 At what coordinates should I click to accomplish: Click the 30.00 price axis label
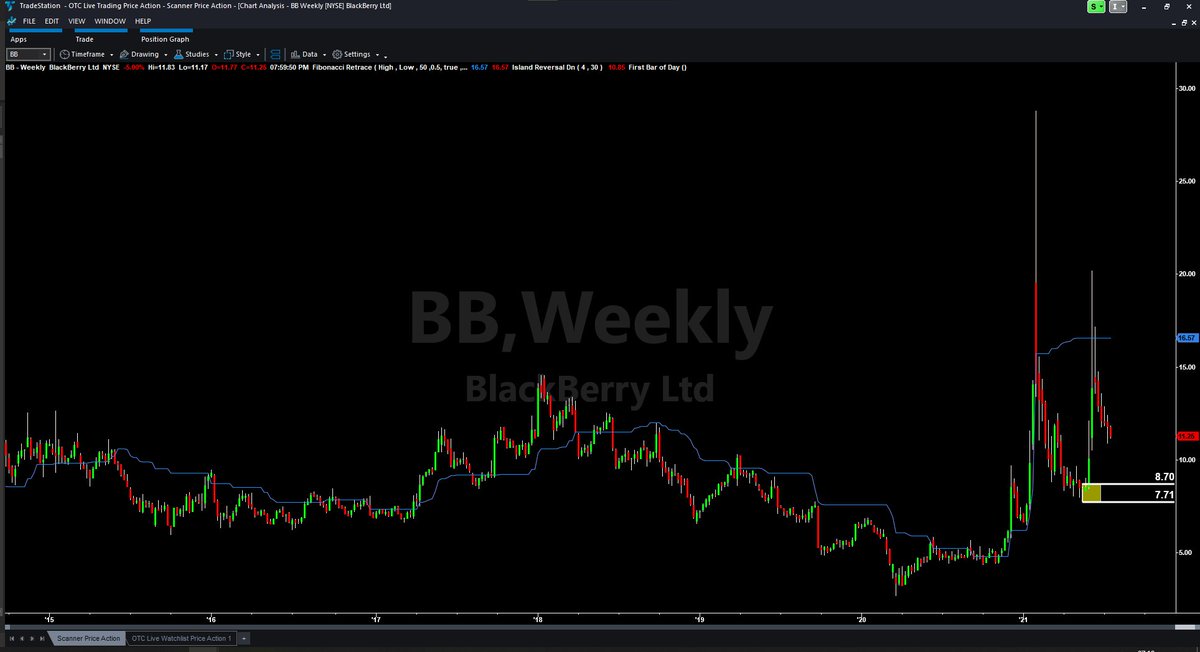coord(1188,88)
